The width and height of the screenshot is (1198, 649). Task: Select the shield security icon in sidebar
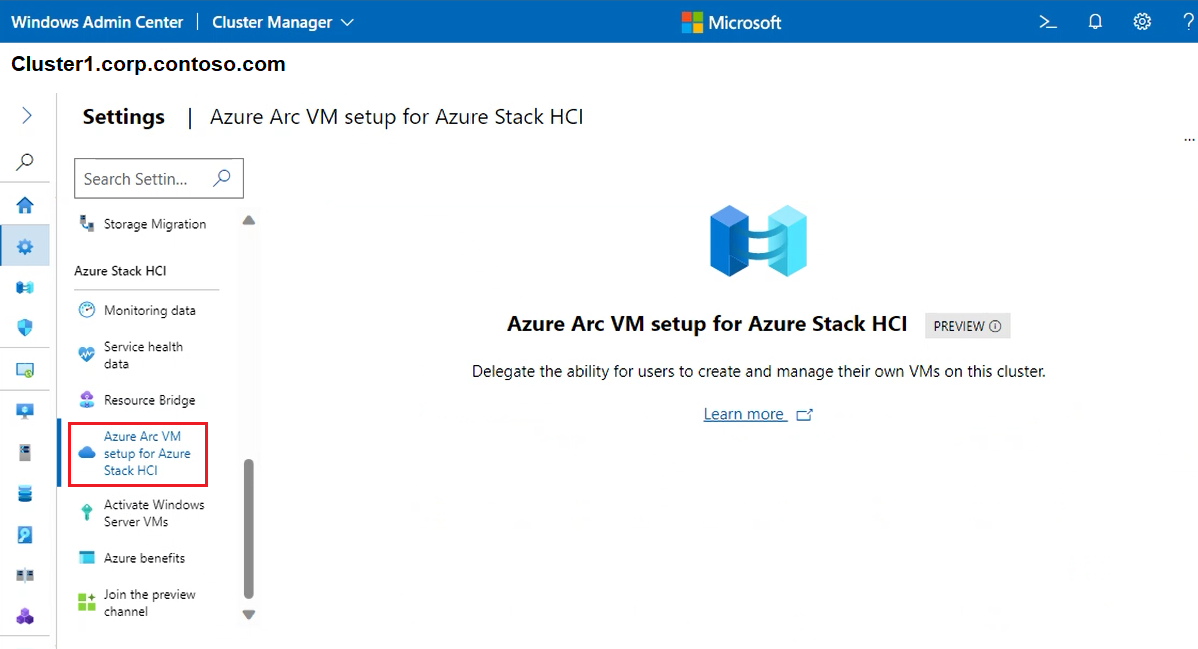click(25, 327)
